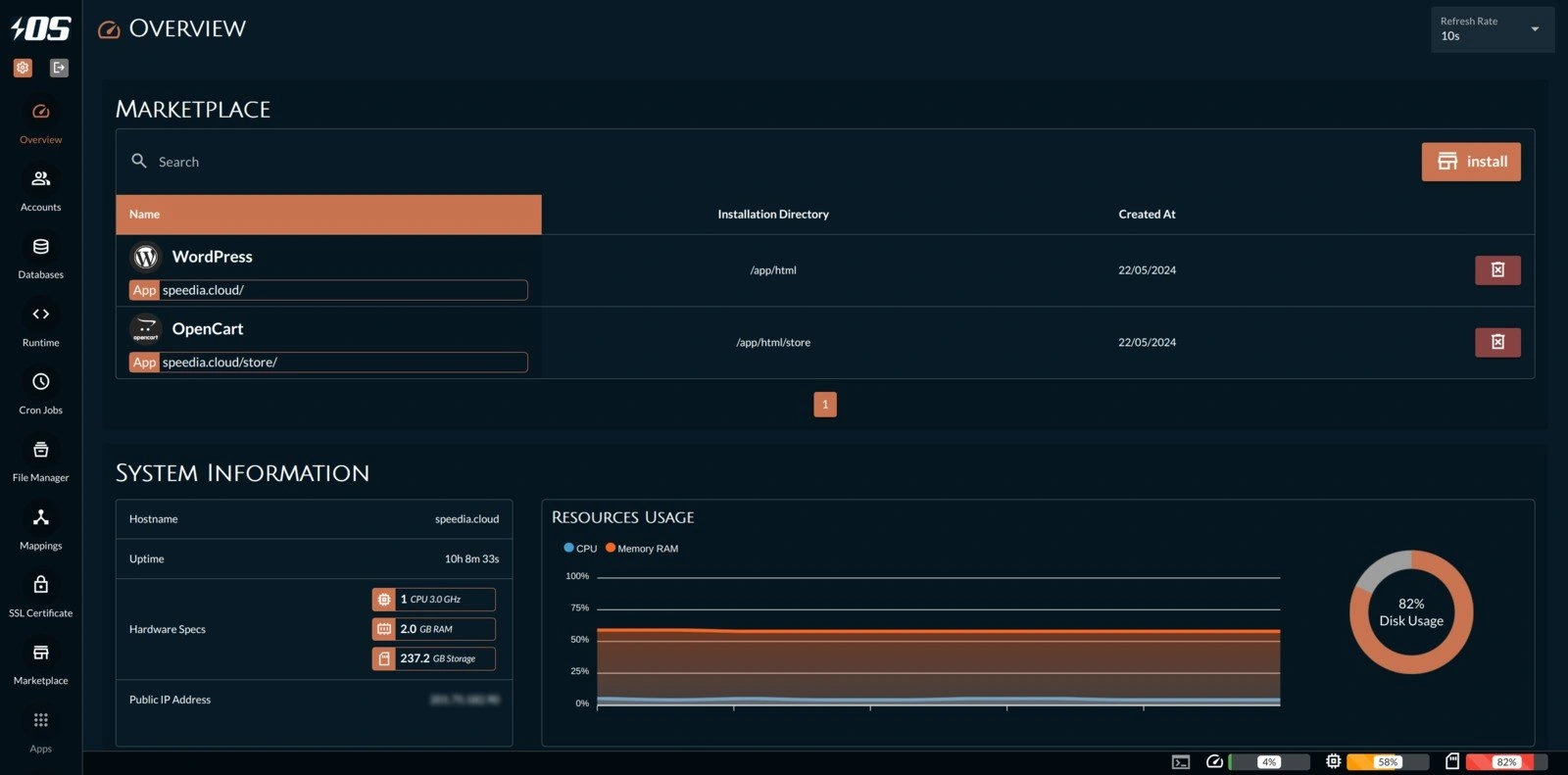Open the terminal icon in the status bar

point(1181,761)
